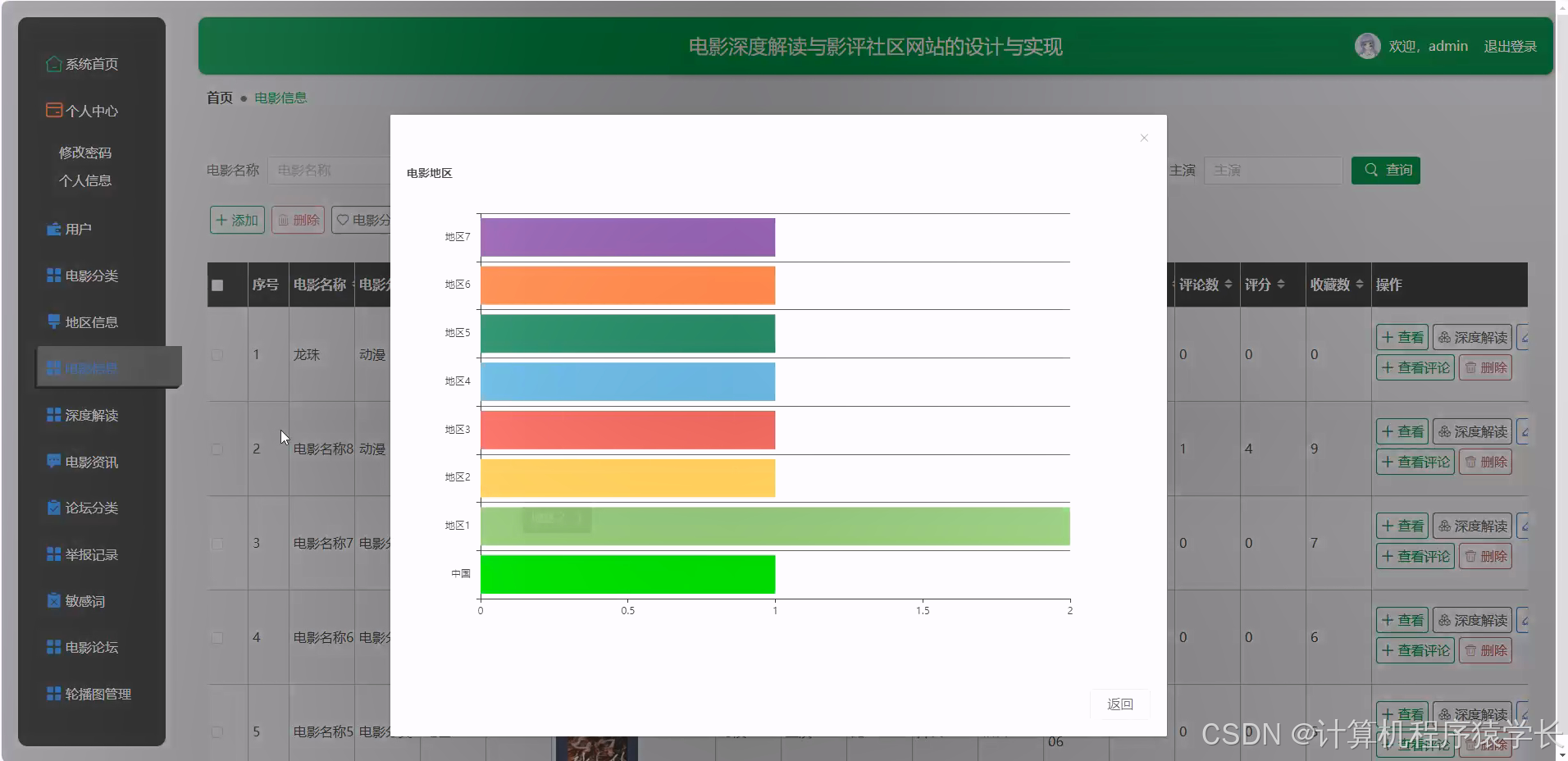
Task: Click 退出登录 to log out
Action: 1510,46
